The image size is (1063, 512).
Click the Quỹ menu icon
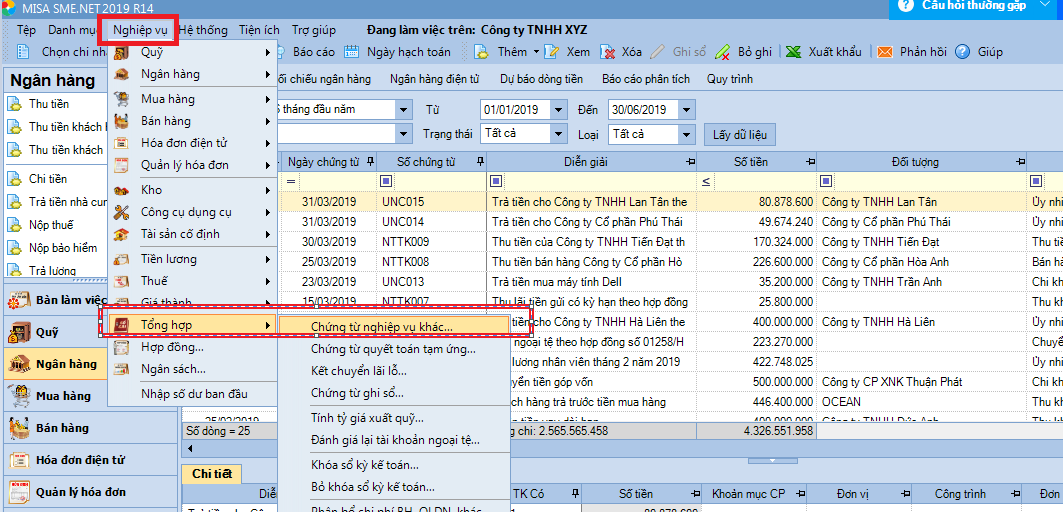coord(121,52)
